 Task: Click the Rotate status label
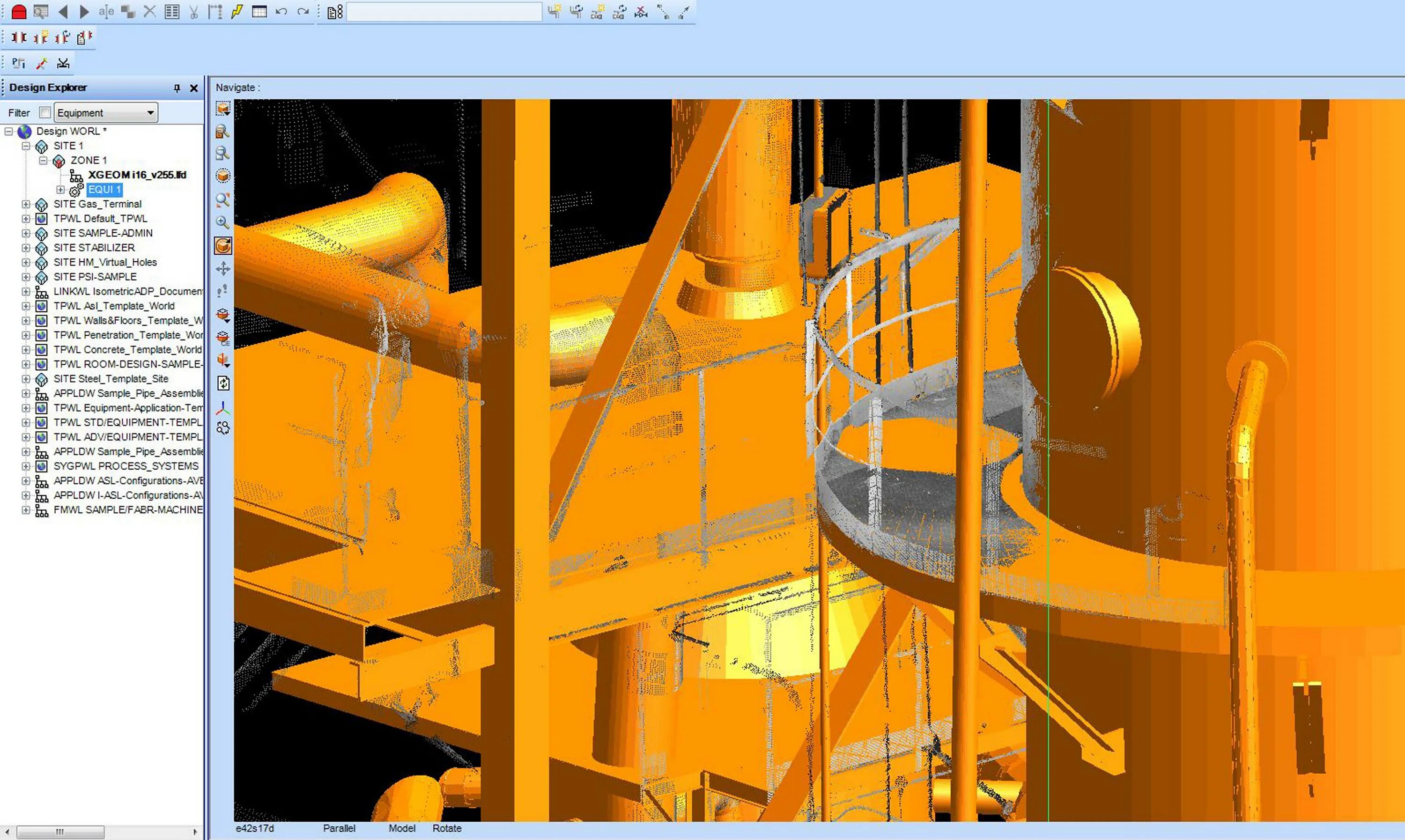pyautogui.click(x=447, y=827)
